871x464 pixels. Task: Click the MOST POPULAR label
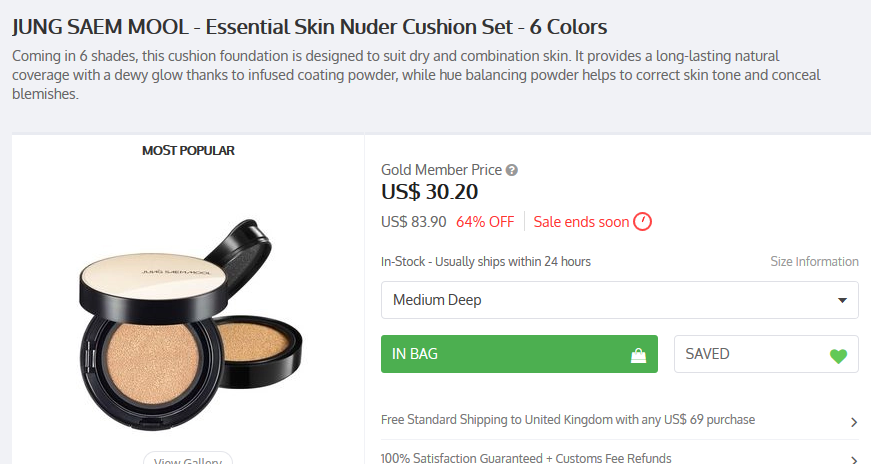coord(188,151)
